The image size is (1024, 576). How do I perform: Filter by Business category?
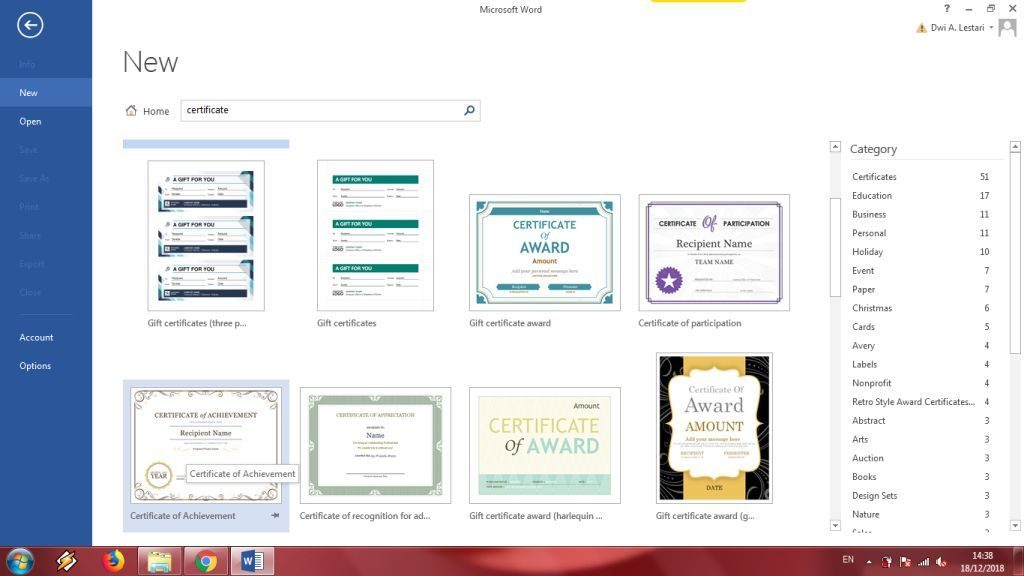coord(869,214)
